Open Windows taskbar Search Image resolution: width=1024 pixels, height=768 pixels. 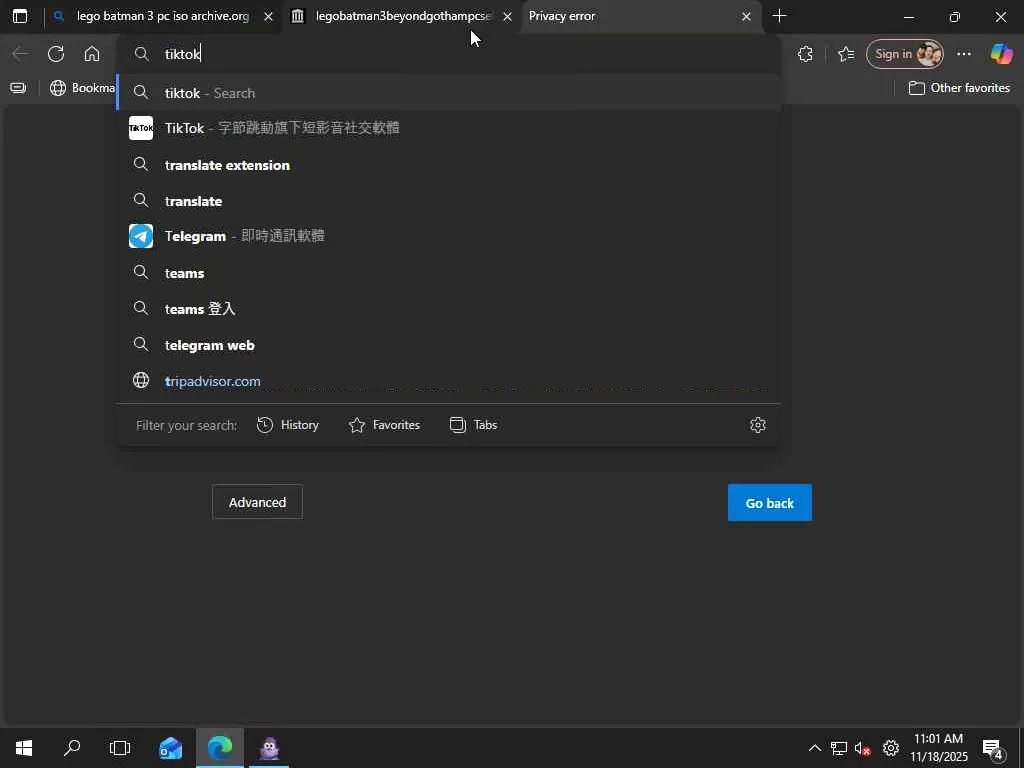click(72, 748)
